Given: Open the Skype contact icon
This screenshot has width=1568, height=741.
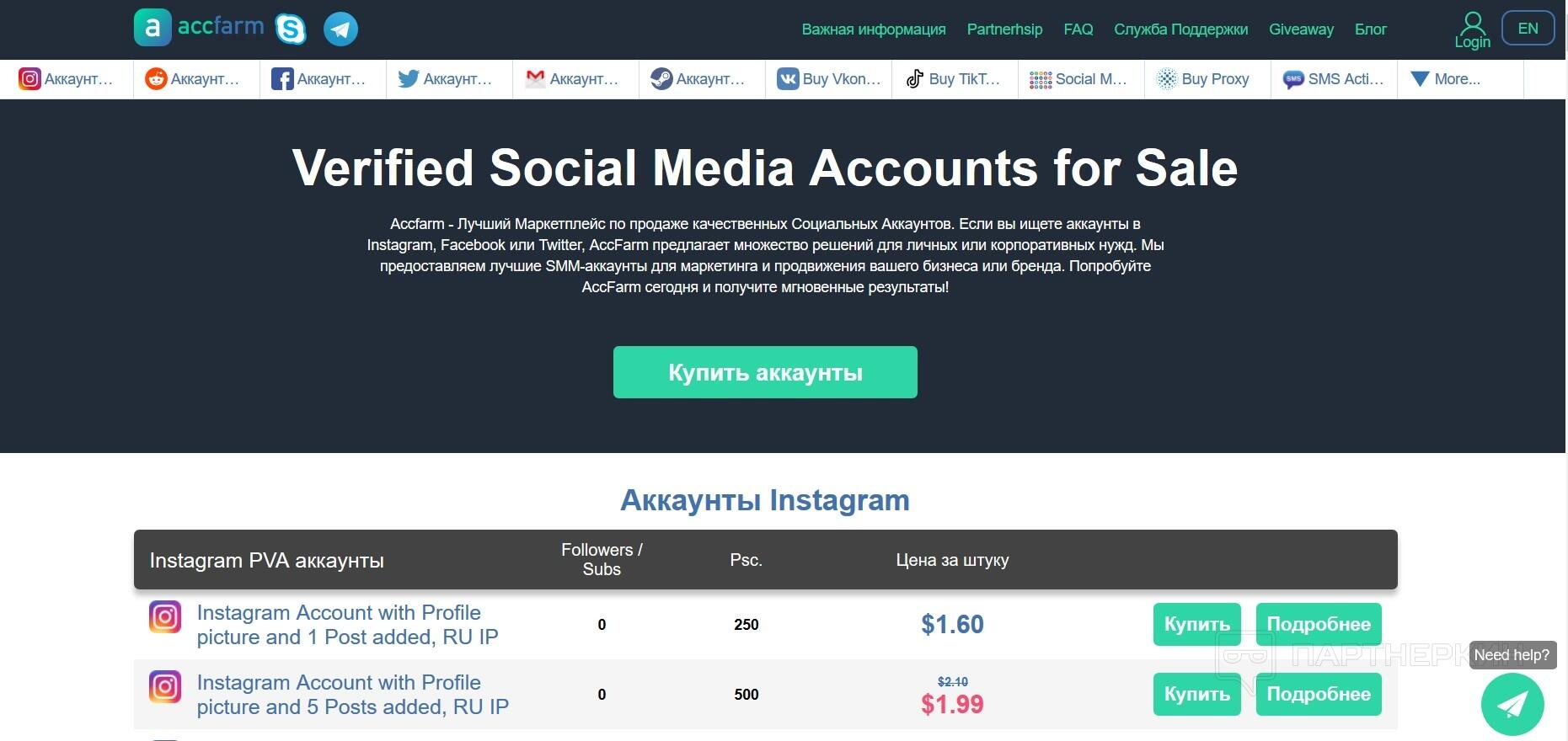Looking at the screenshot, I should (x=291, y=29).
